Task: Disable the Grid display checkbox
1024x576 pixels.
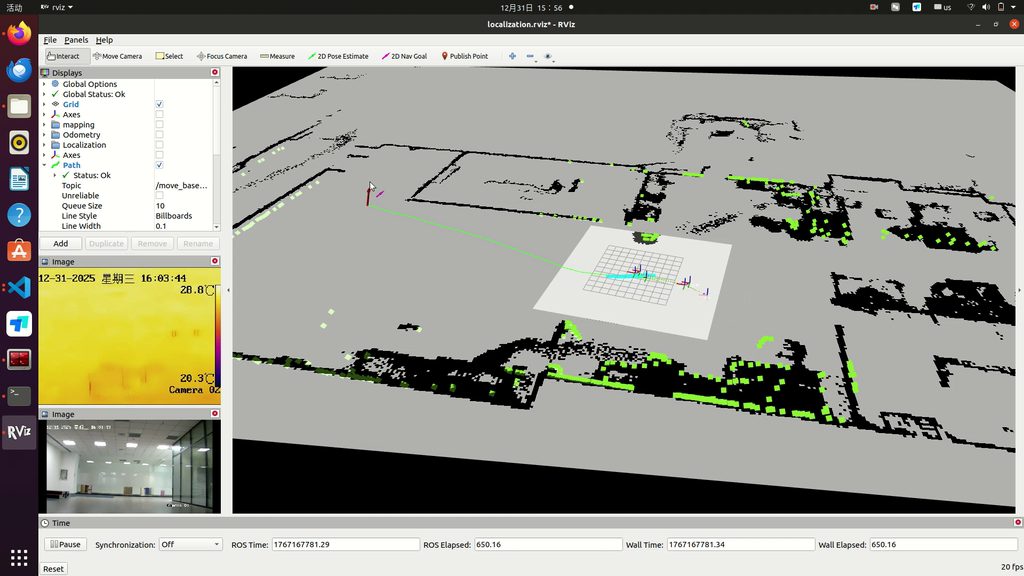Action: (x=159, y=105)
